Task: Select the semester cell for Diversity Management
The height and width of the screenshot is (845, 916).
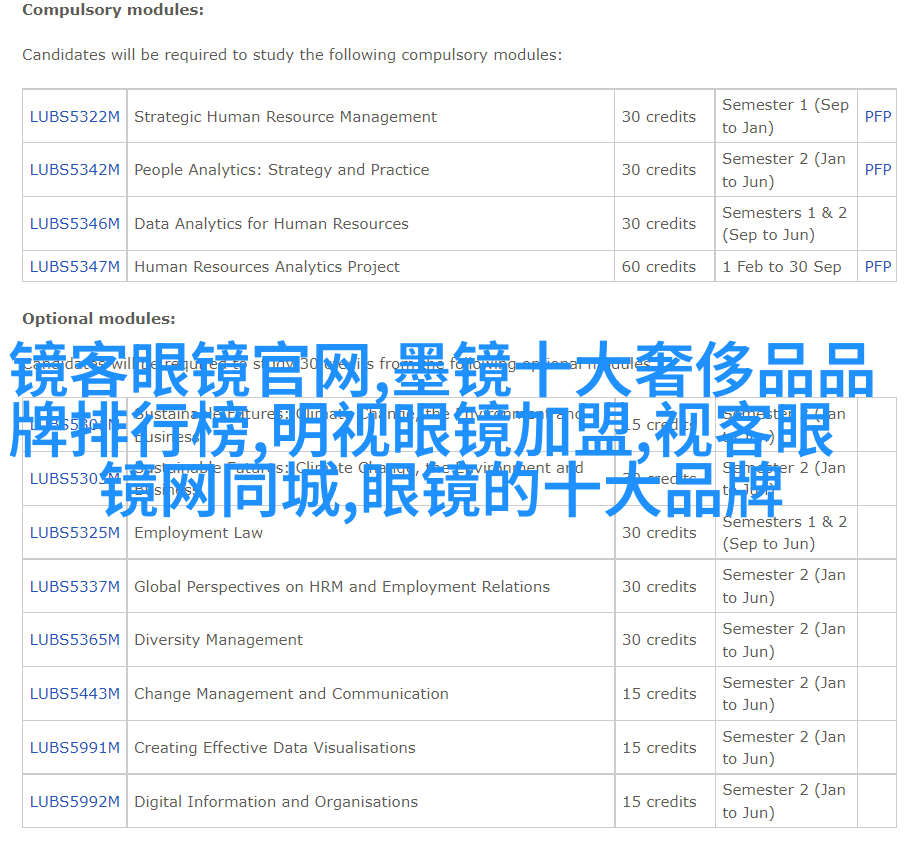Action: tap(784, 639)
